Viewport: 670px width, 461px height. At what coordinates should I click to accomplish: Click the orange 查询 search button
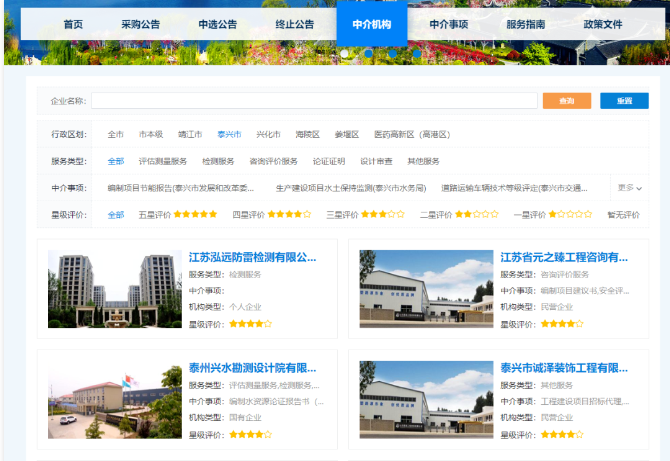[x=567, y=101]
